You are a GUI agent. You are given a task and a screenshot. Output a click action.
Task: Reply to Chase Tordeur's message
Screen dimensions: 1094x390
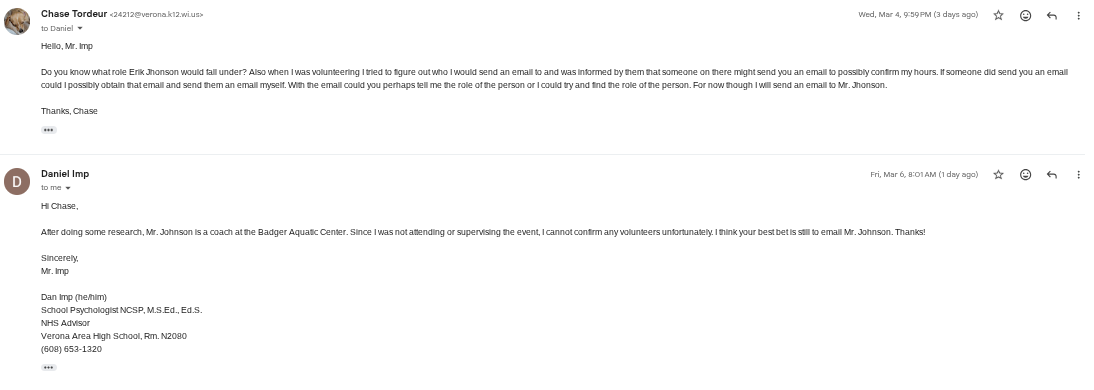1052,15
